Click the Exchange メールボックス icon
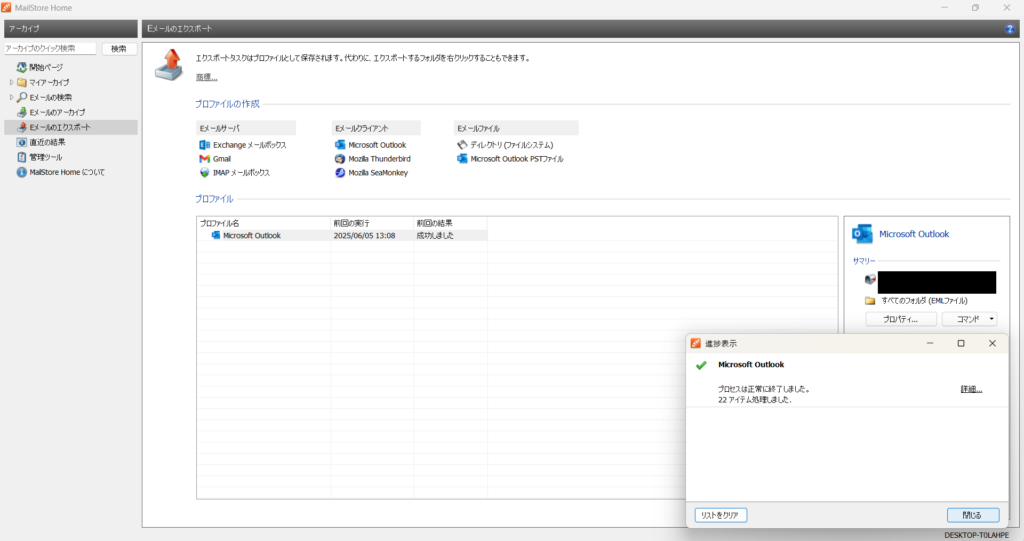 (x=204, y=145)
